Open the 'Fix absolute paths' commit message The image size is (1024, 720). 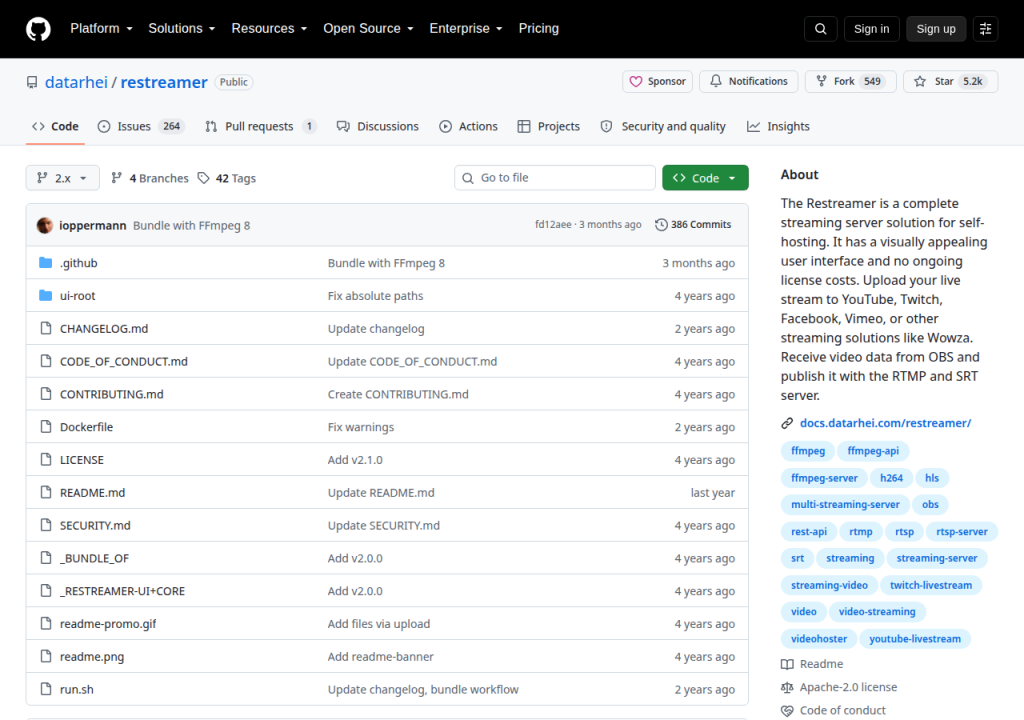click(x=376, y=296)
